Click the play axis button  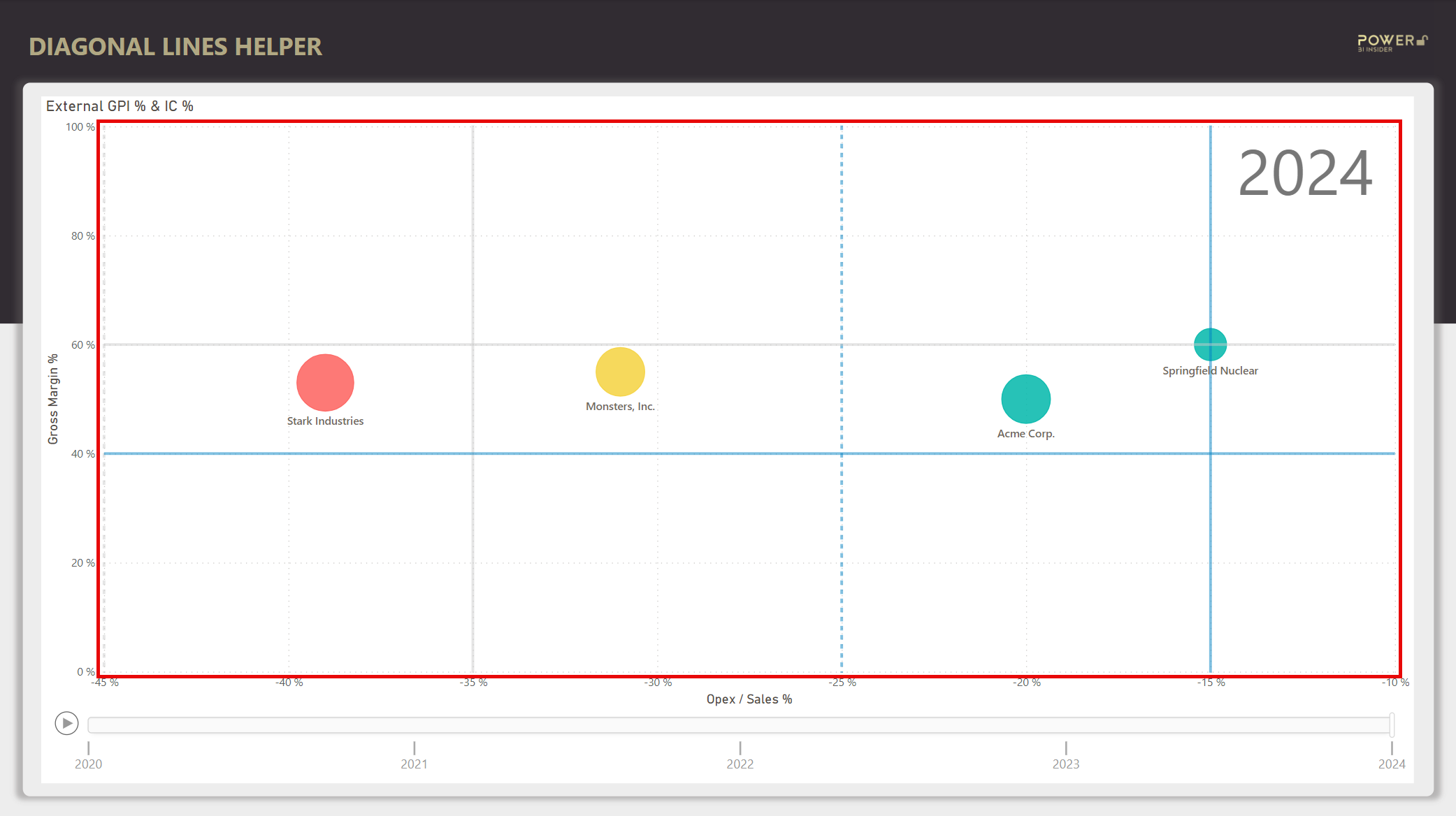[x=66, y=723]
